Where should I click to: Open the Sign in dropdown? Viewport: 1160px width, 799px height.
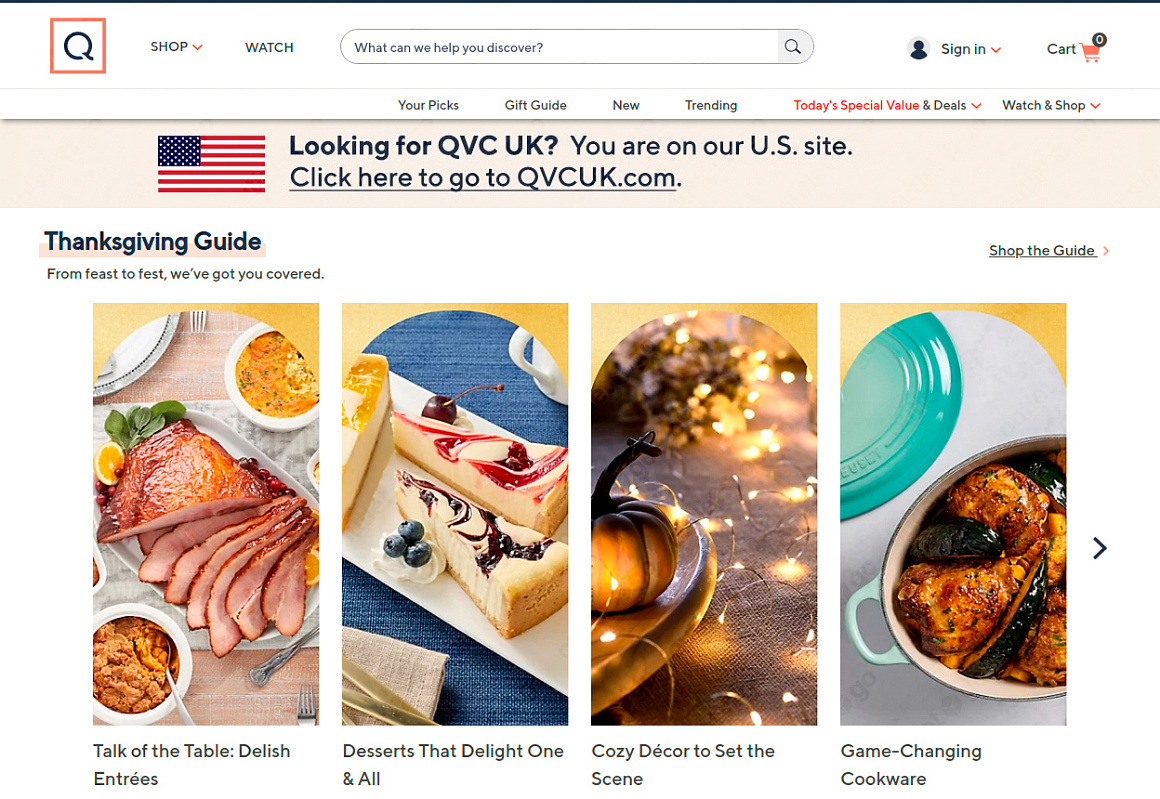[x=970, y=49]
